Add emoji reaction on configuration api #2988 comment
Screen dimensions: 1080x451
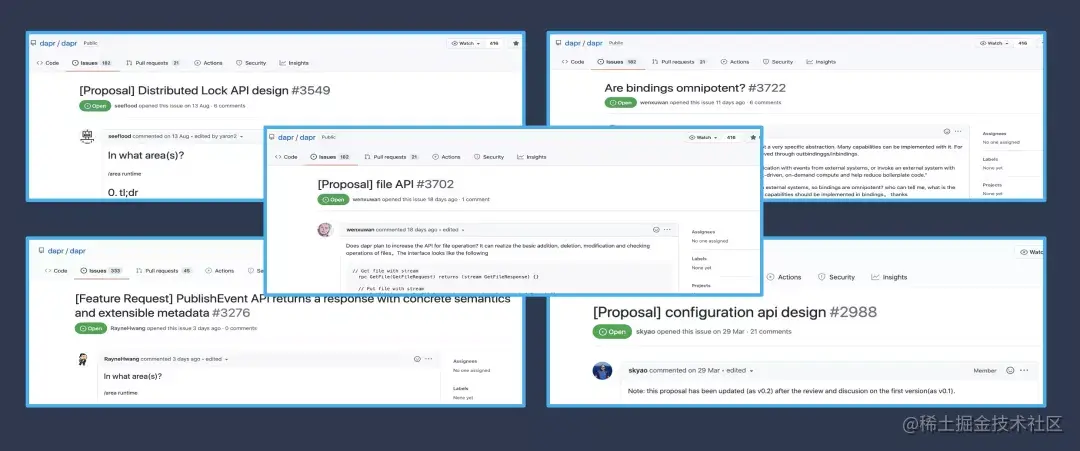[1010, 370]
